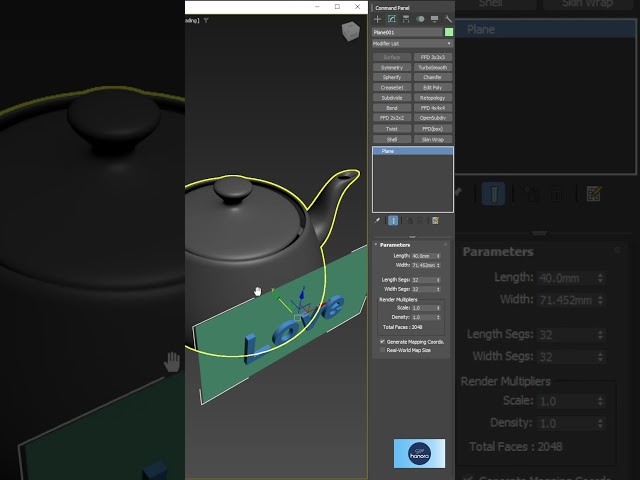The width and height of the screenshot is (640, 480).
Task: Apply the CreaseSet modifier
Action: 392,87
